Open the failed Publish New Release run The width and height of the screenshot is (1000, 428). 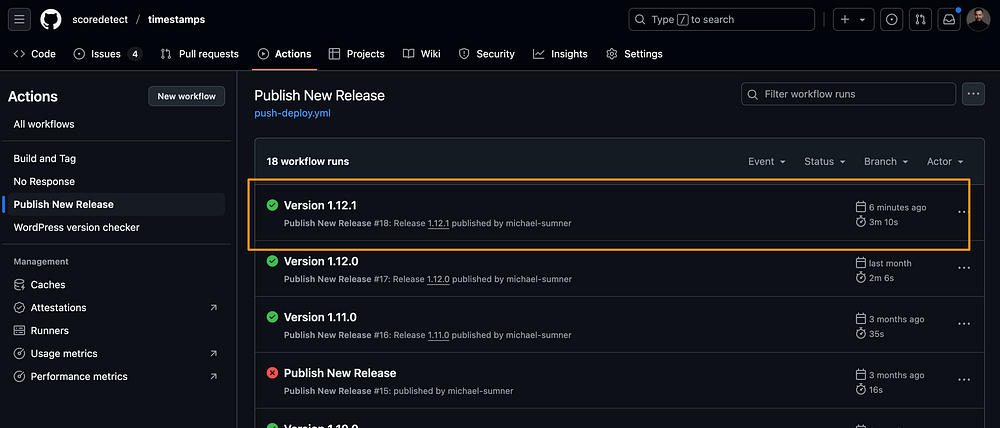tap(340, 373)
